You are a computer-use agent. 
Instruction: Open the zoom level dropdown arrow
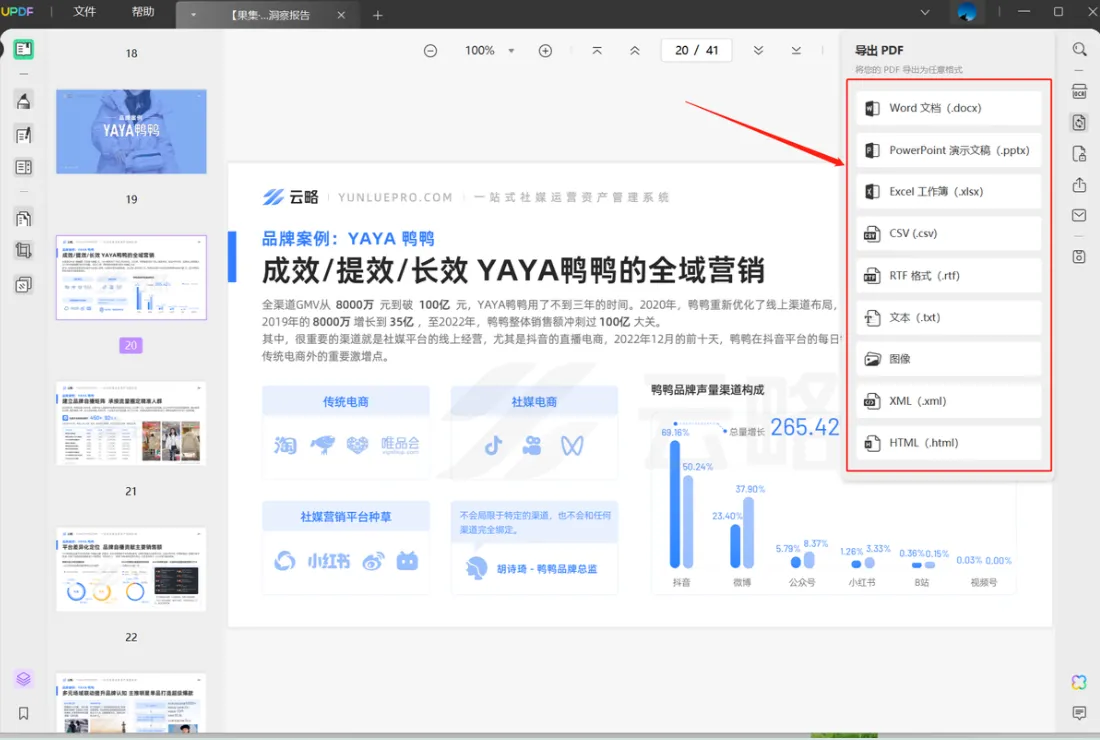[511, 51]
